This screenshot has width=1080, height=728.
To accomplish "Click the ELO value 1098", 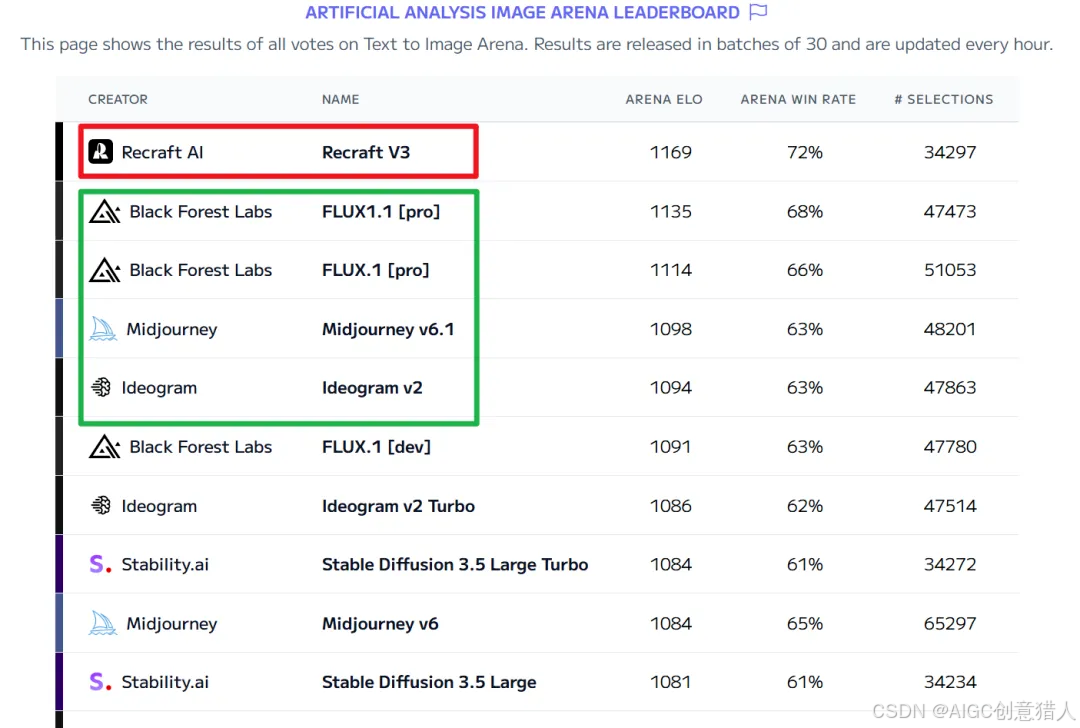I will click(670, 329).
